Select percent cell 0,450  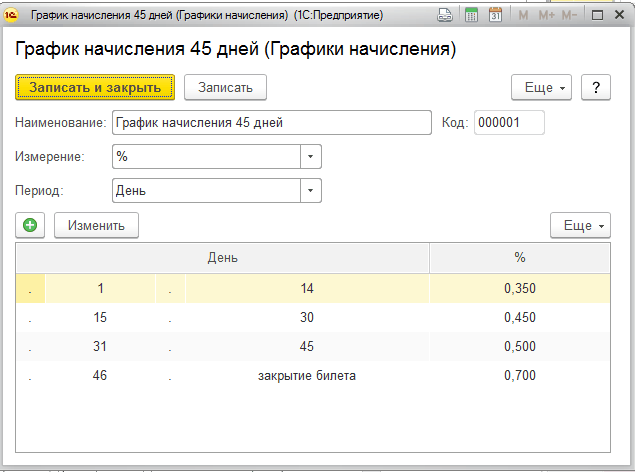[520, 317]
